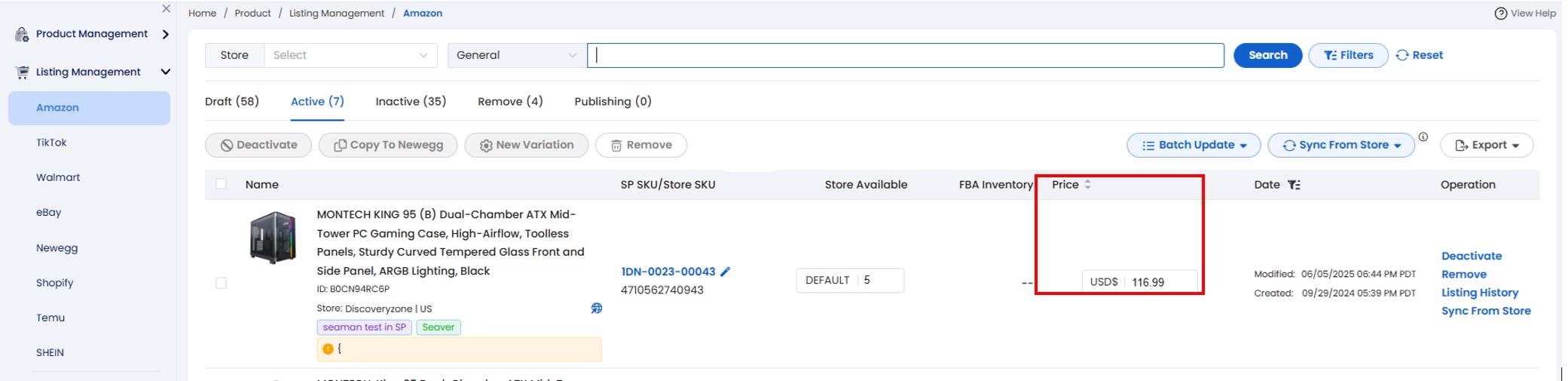
Task: Expand Product Management menu chevron
Action: [165, 34]
